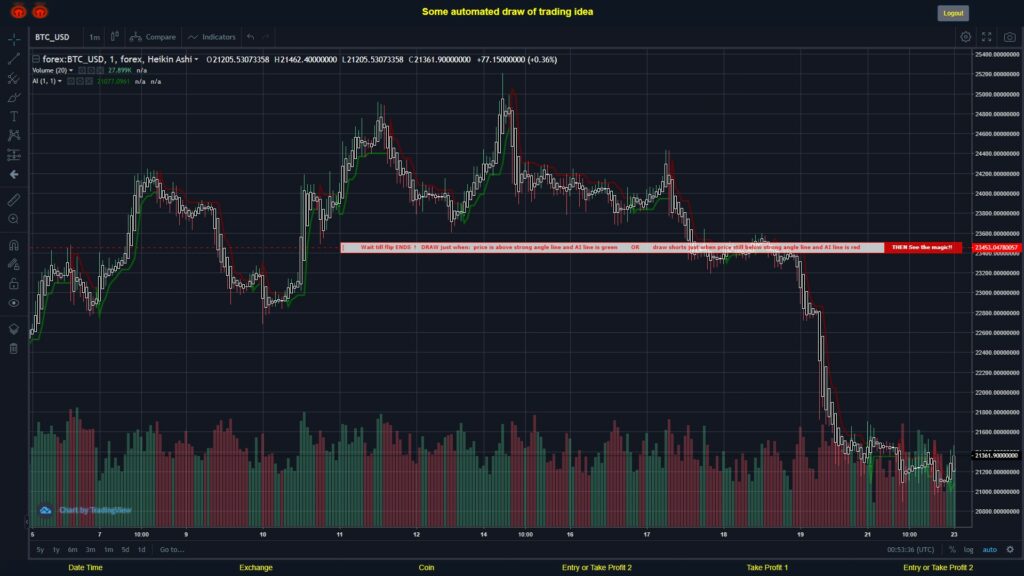Viewport: 1024px width, 576px height.
Task: Select the 1d time range
Action: 142,550
